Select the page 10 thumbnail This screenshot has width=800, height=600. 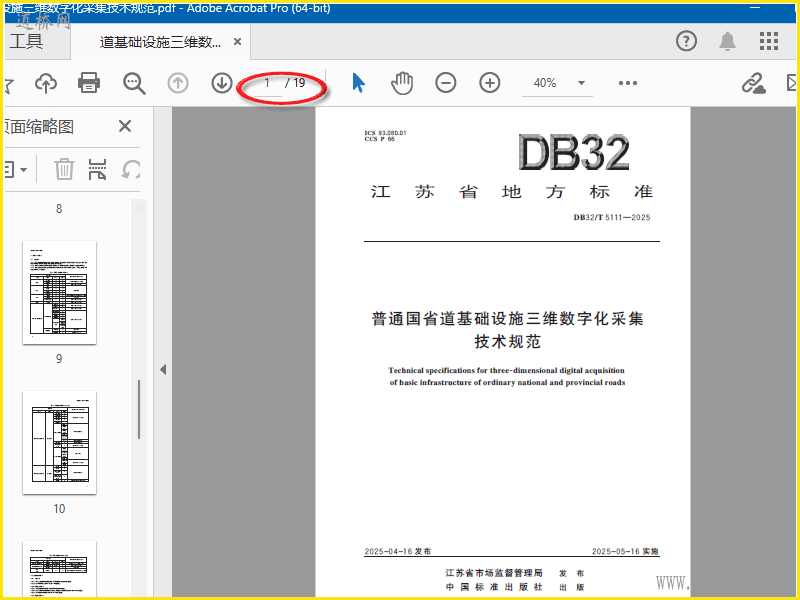coord(60,442)
